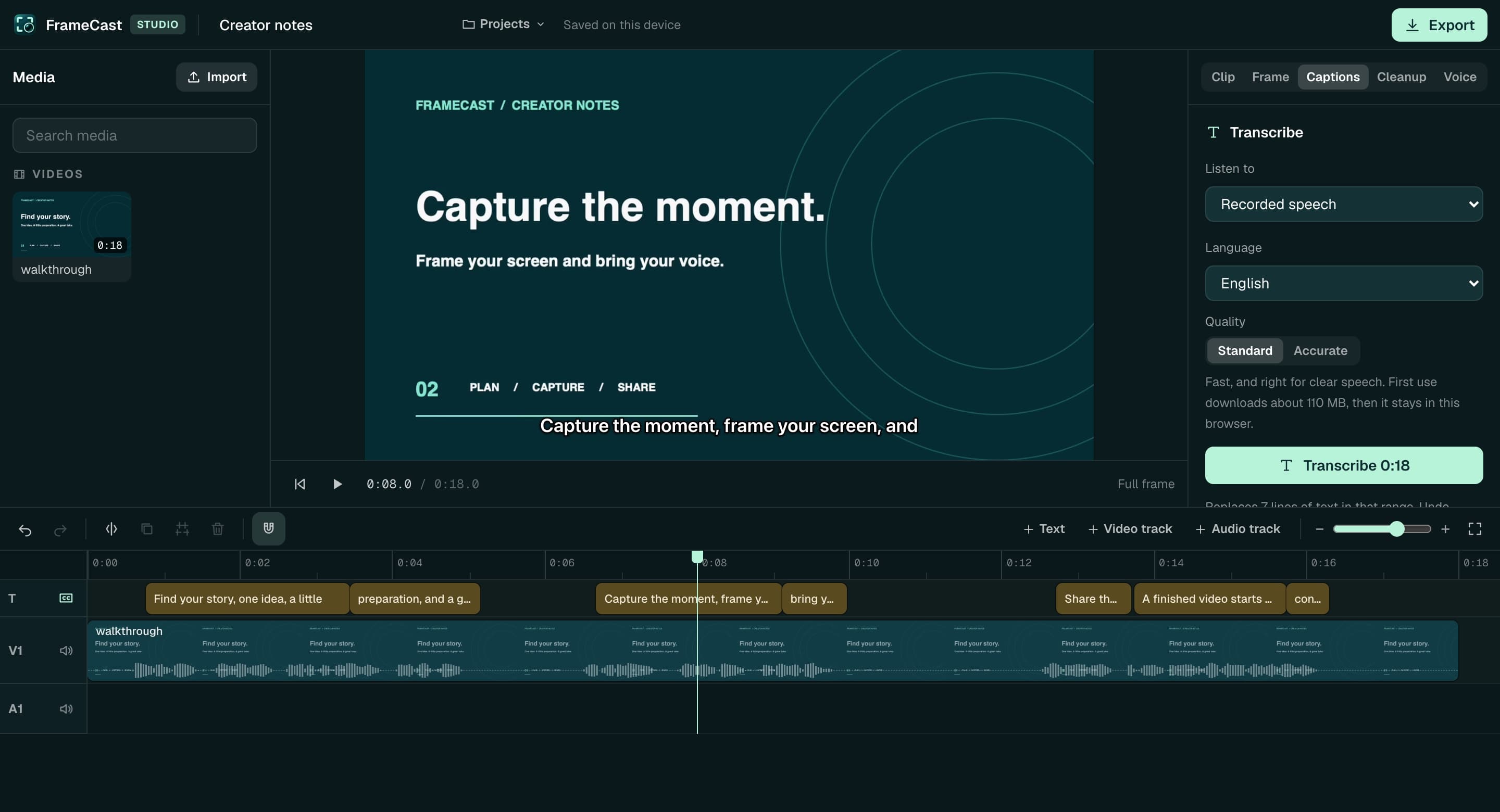Edit the Creator notes project title

pyautogui.click(x=266, y=25)
